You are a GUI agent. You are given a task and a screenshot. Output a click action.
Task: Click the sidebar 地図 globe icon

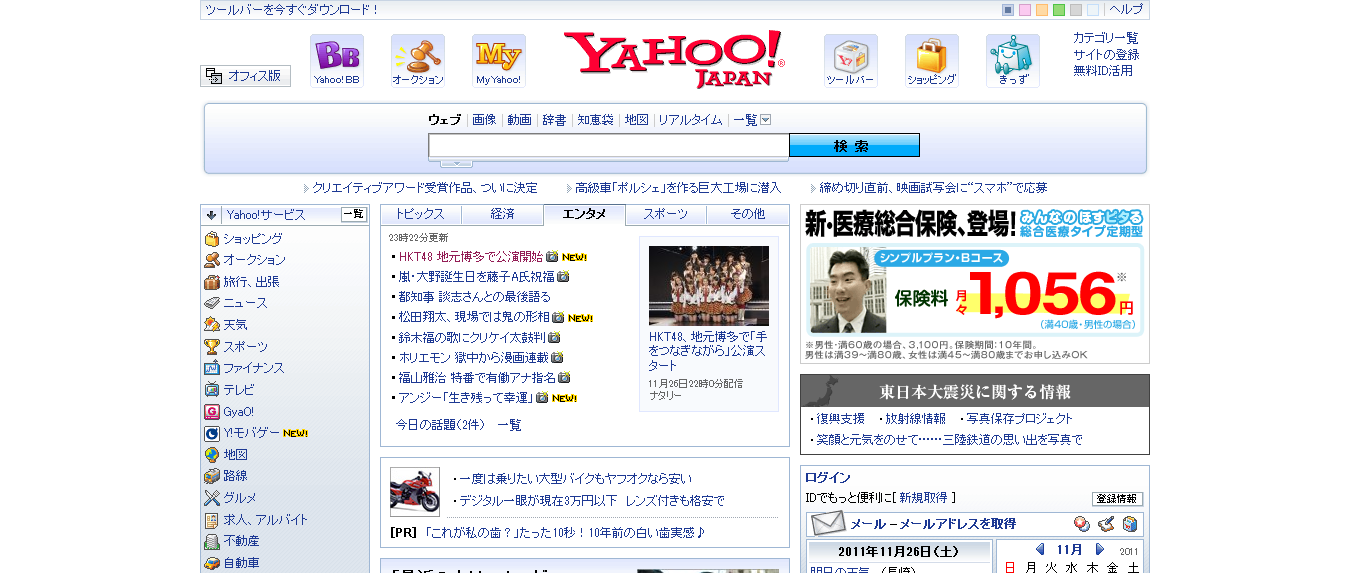[212, 455]
